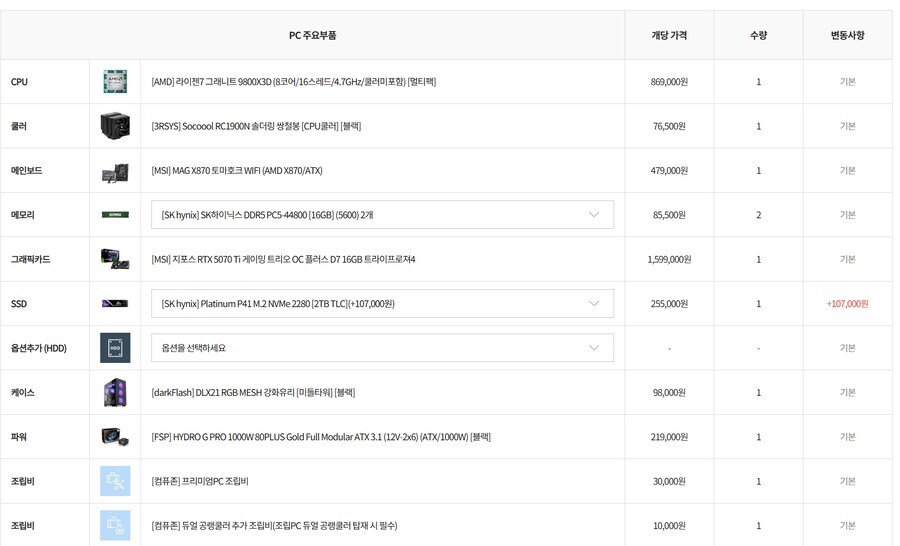
Task: Expand the HDD option select dropdown
Action: pos(382,348)
